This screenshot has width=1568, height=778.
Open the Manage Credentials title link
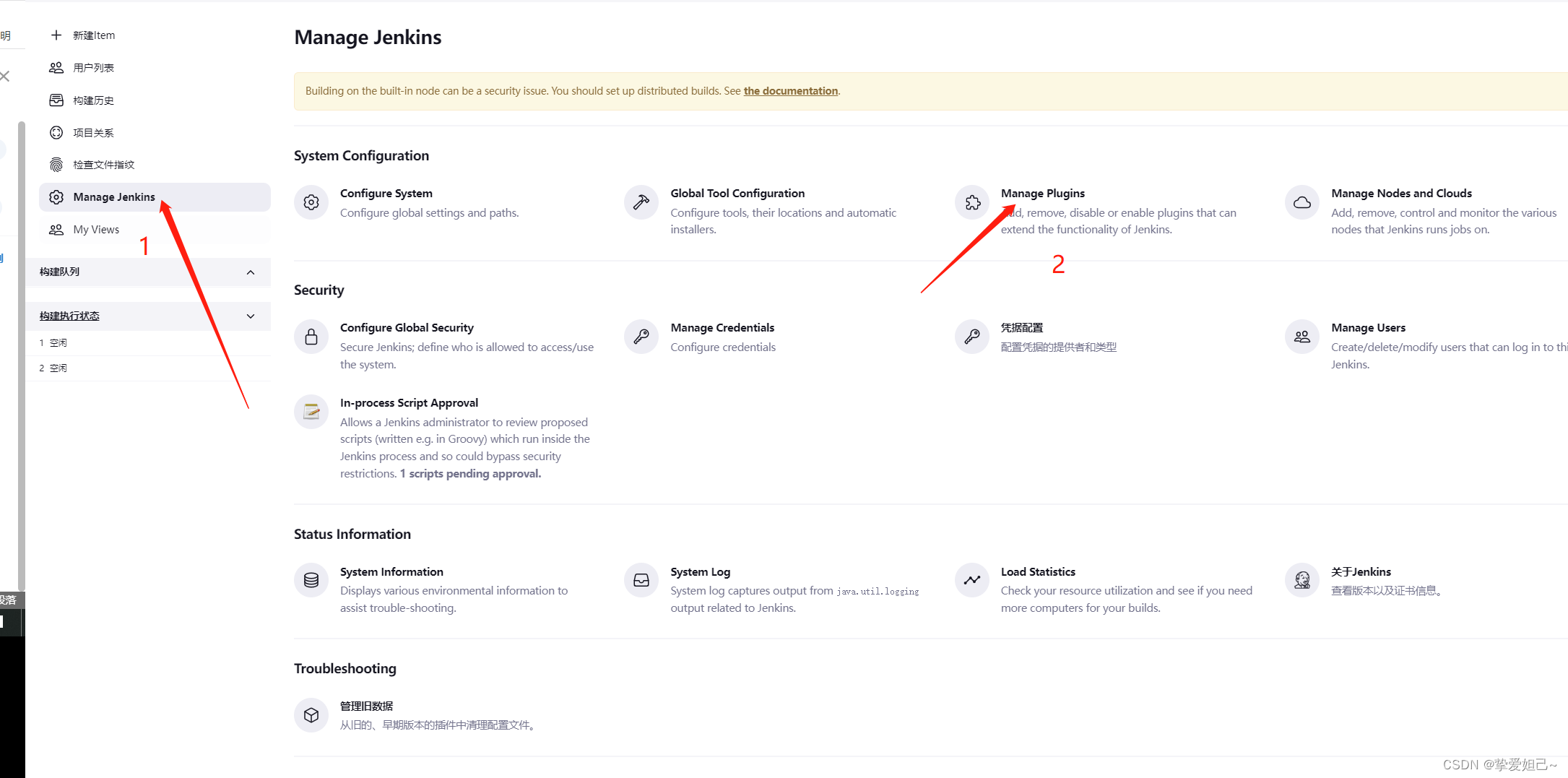(722, 327)
